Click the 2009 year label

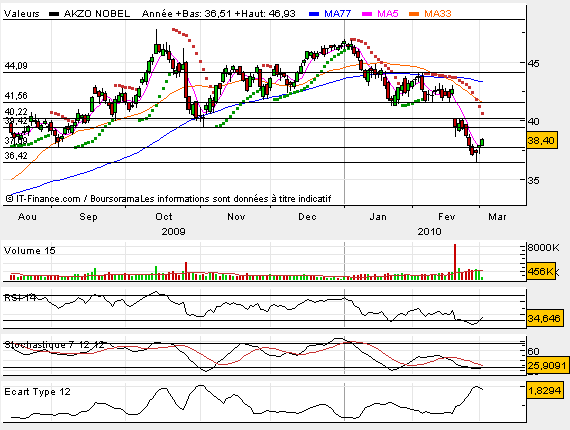(173, 232)
